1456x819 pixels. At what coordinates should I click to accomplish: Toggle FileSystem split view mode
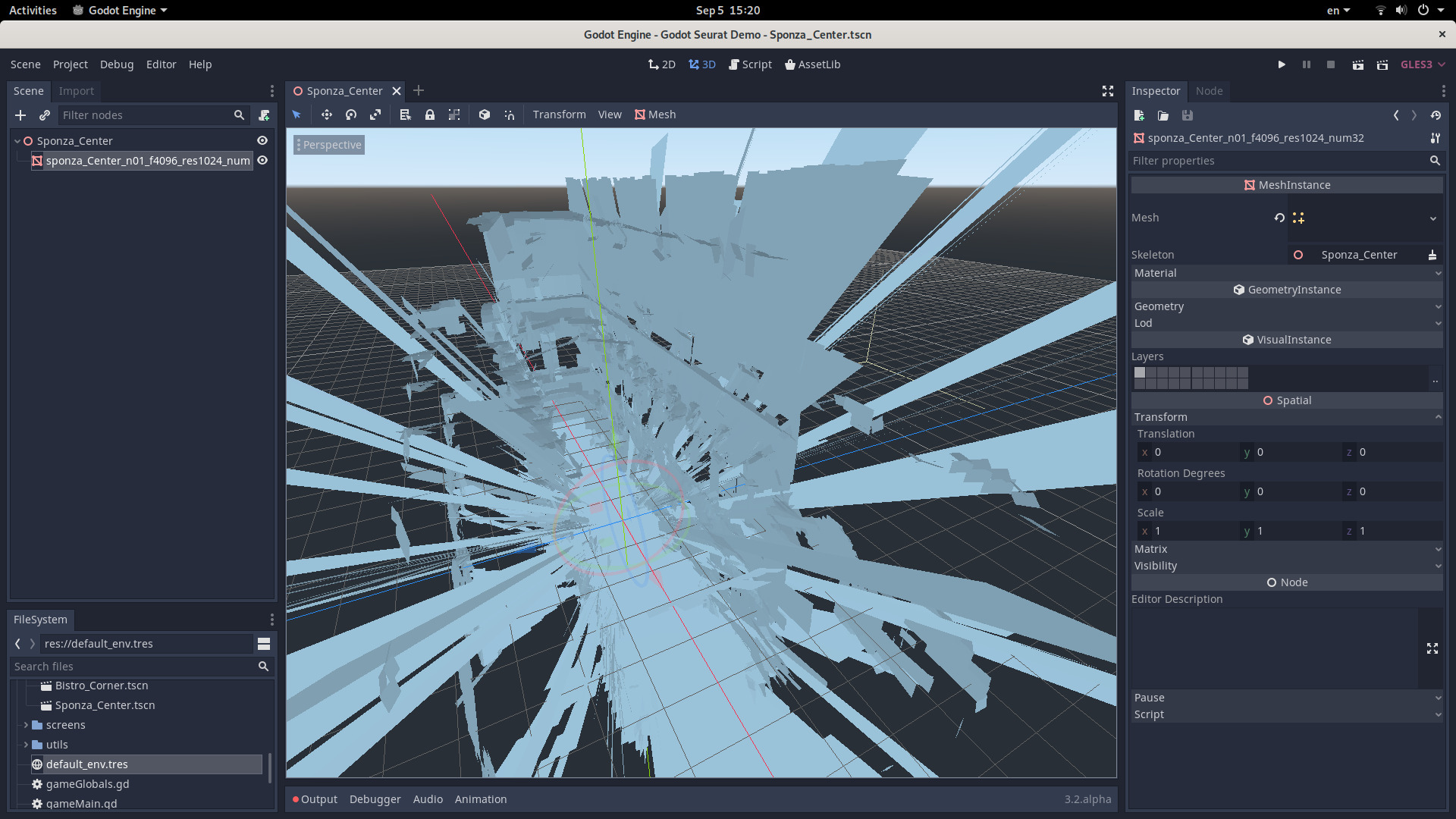pos(264,644)
